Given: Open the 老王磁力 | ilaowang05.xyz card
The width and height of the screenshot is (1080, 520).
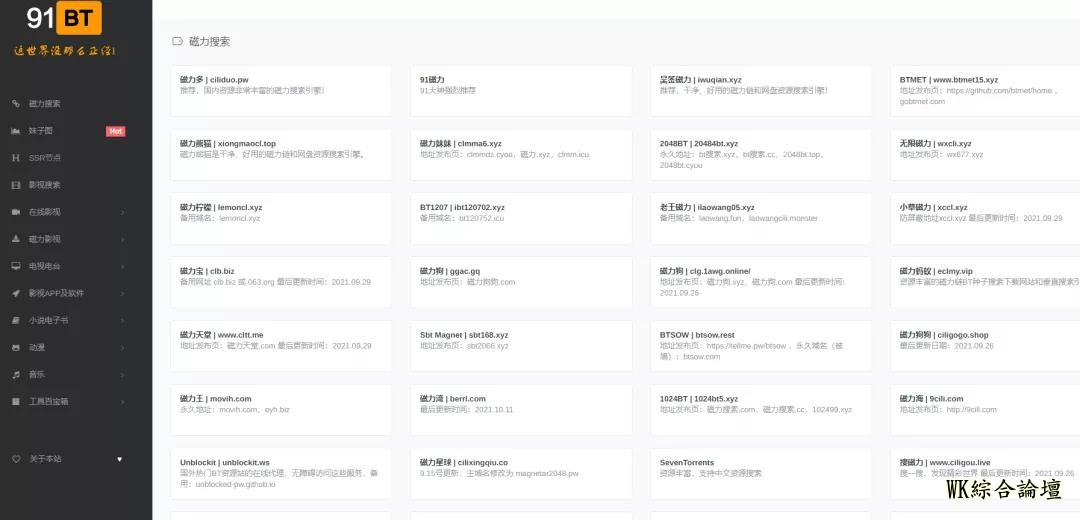Looking at the screenshot, I should click(761, 218).
